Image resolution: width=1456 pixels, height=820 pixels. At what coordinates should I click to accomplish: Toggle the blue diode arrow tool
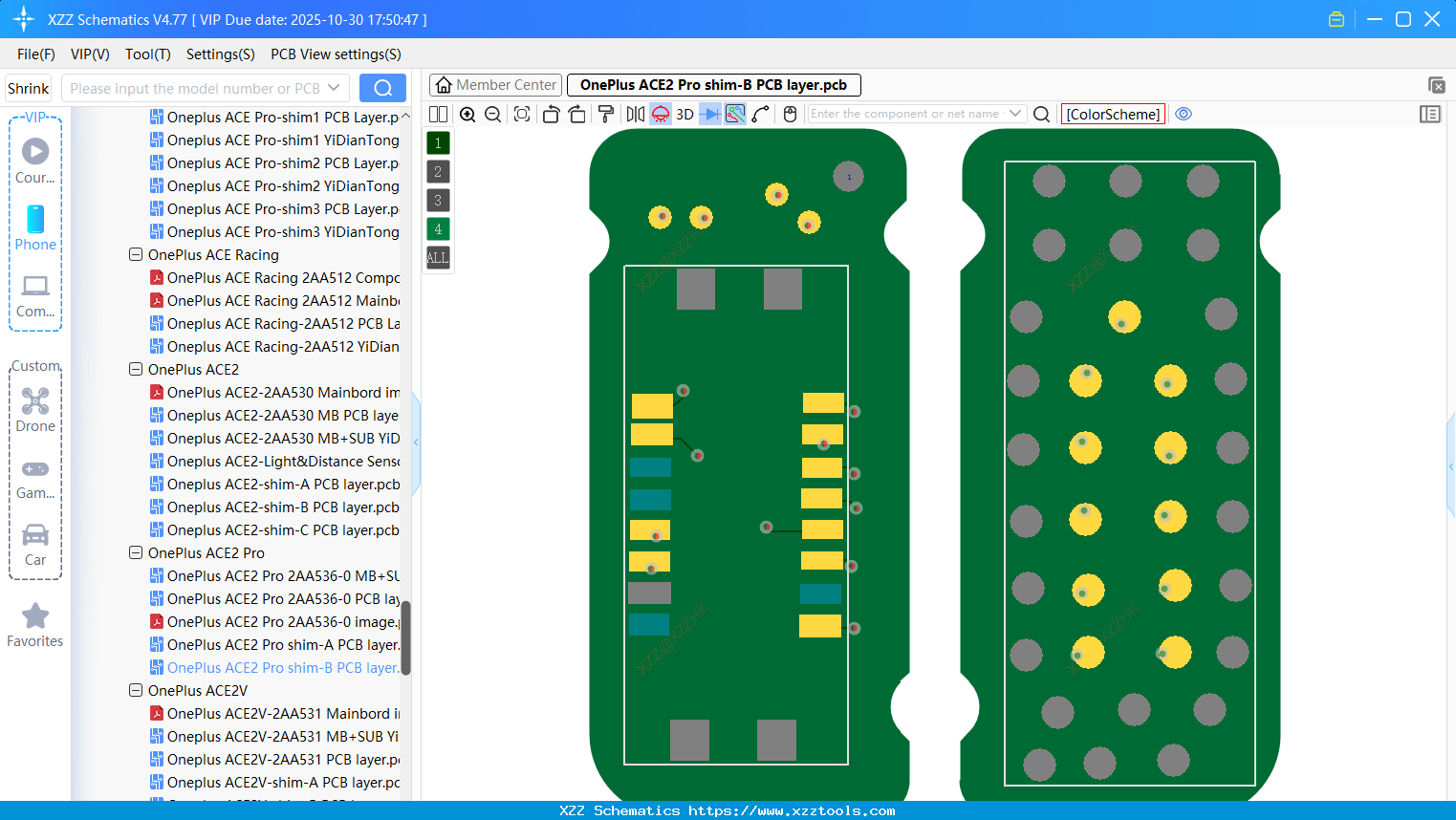710,115
